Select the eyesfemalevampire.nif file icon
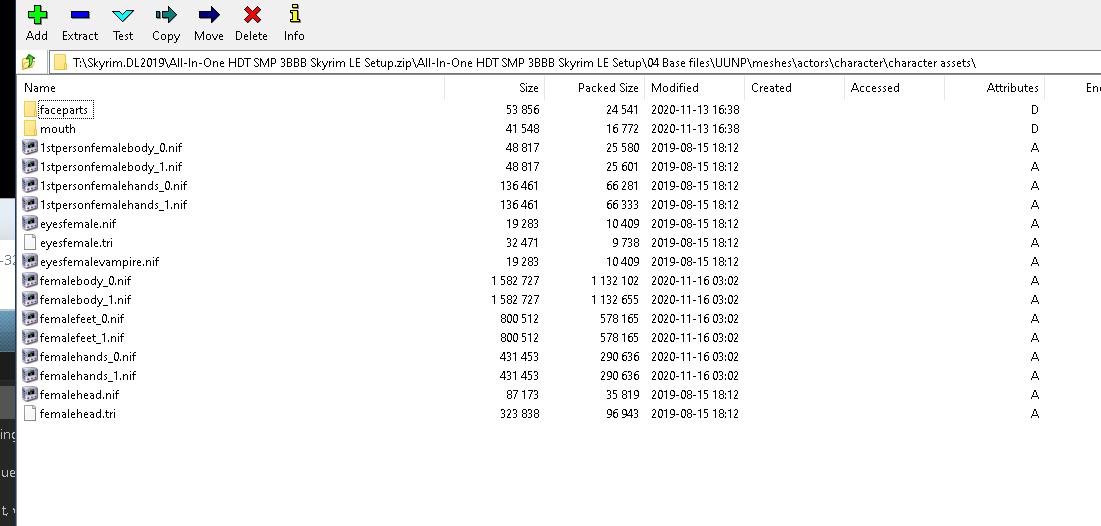 tap(29, 261)
